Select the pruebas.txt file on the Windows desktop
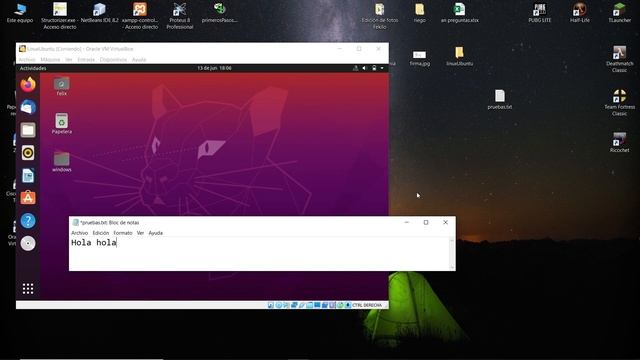Viewport: 640px width, 360px height. pos(500,100)
